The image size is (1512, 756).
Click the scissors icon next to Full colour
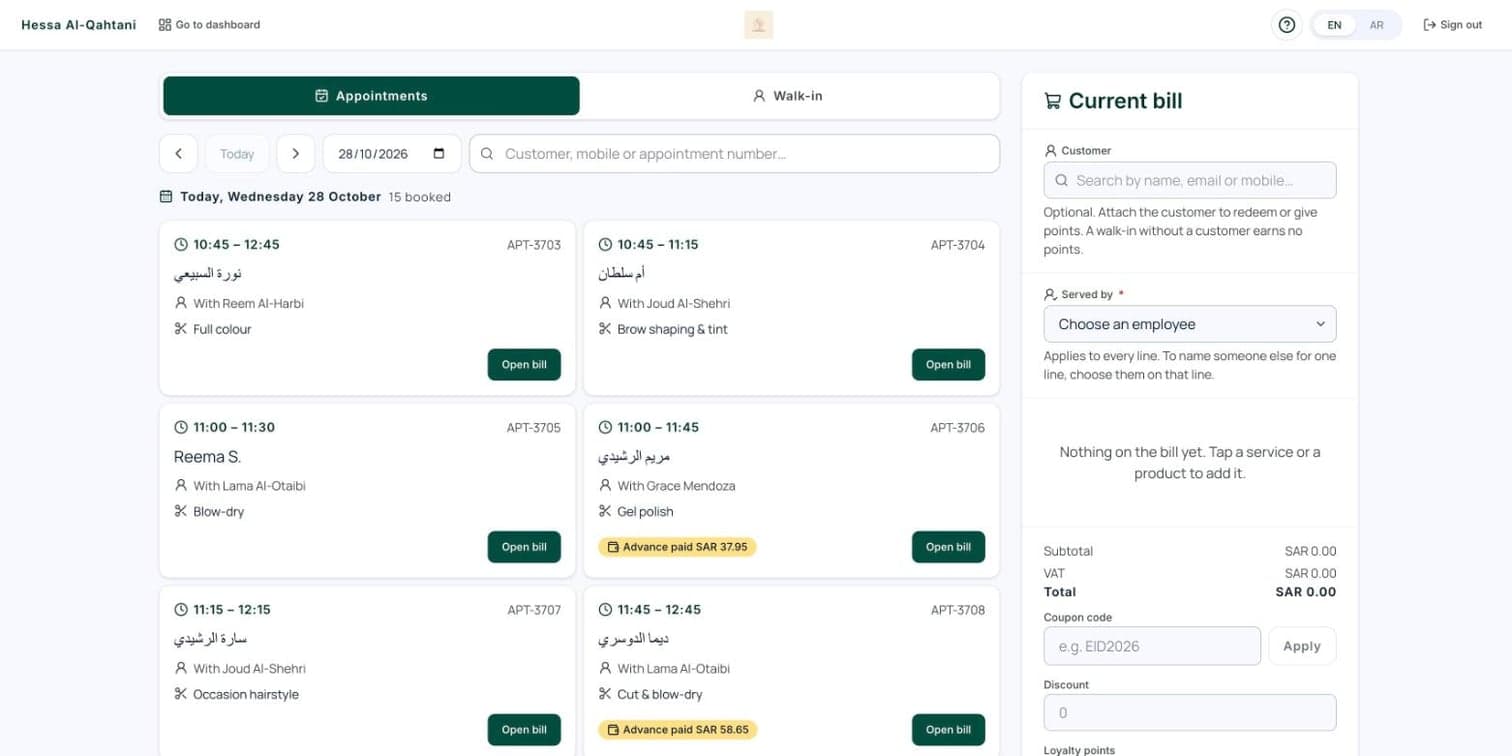click(181, 329)
